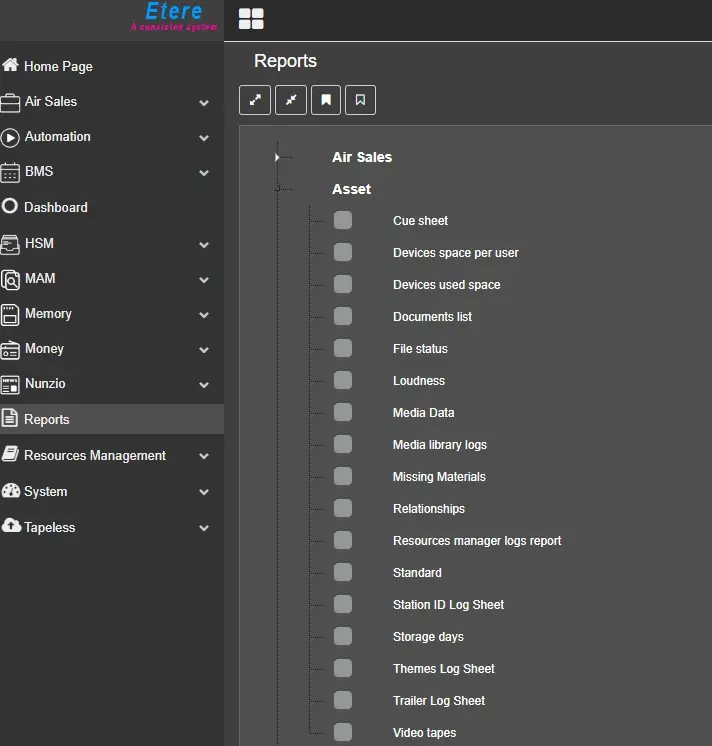712x746 pixels.
Task: Select the Asset tree heading
Action: (x=351, y=189)
